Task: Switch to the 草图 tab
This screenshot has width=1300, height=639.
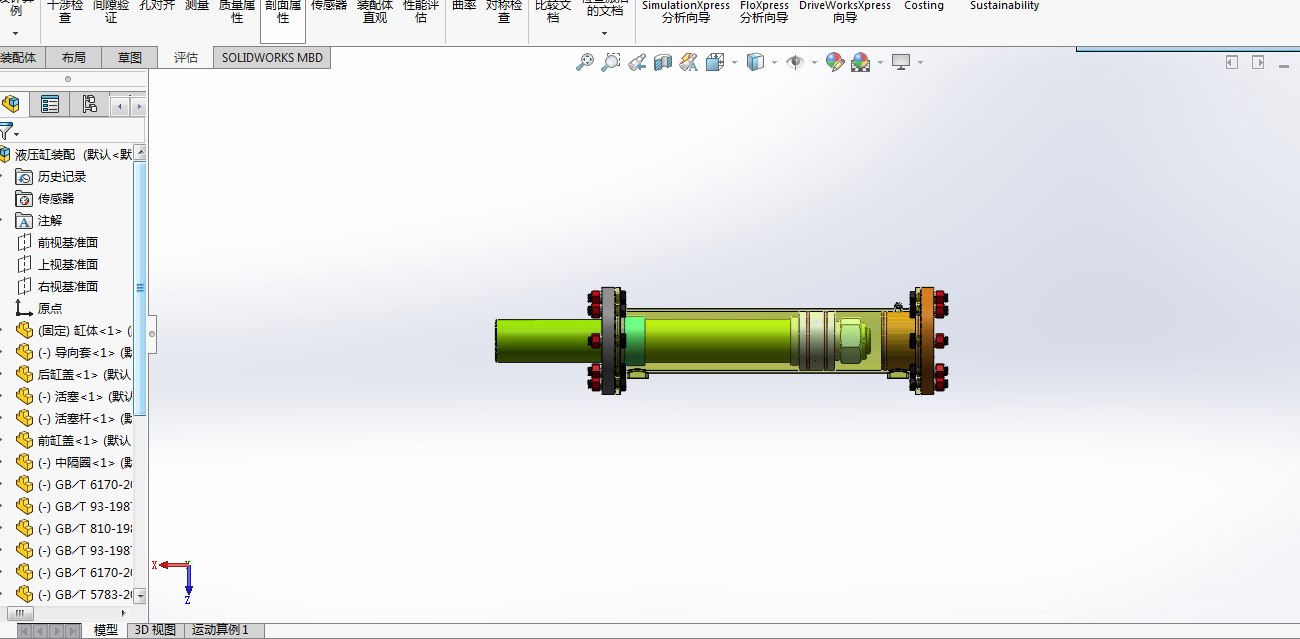Action: [130, 58]
